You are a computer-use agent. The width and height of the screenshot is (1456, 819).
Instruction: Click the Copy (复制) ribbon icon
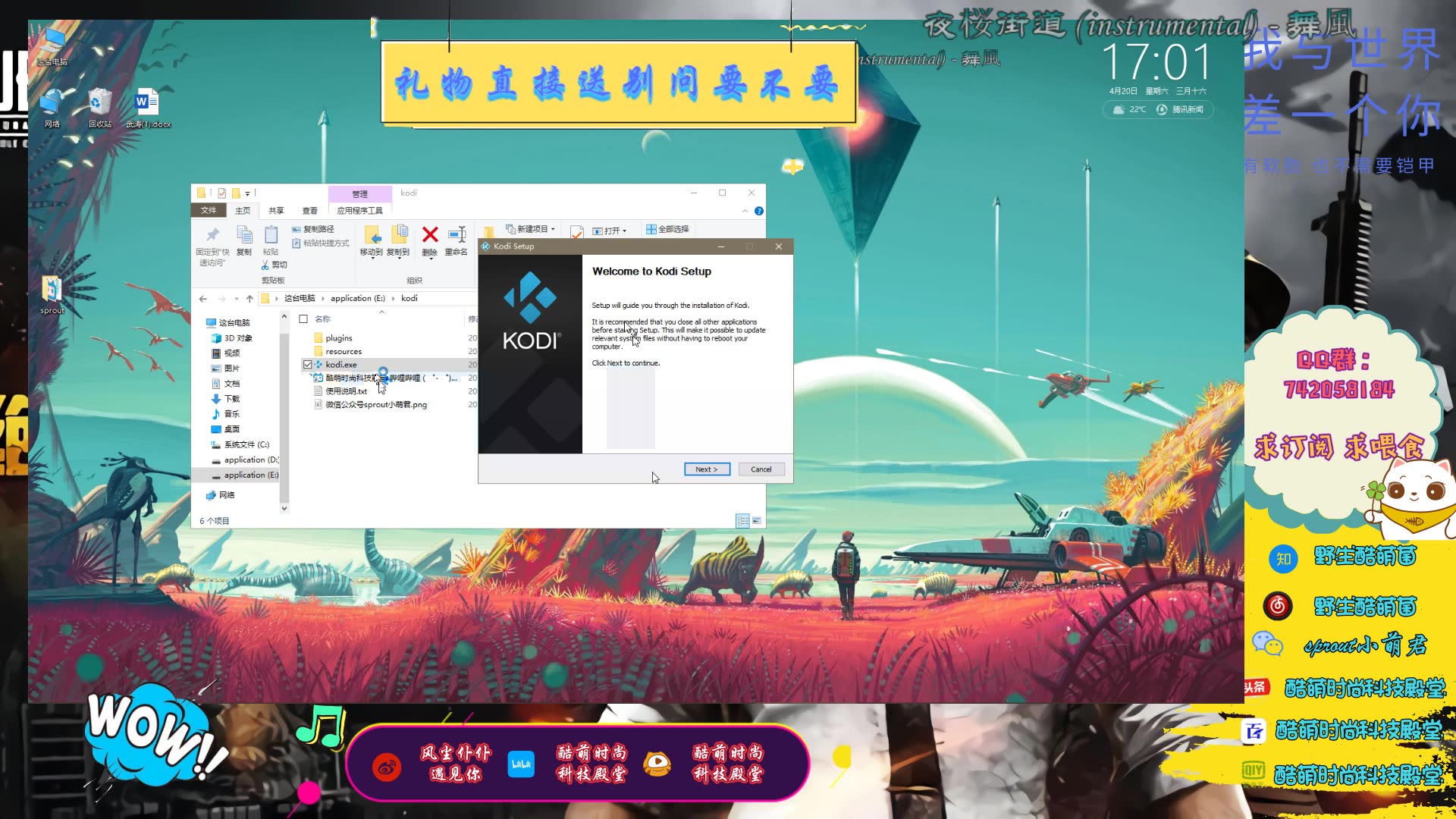243,235
